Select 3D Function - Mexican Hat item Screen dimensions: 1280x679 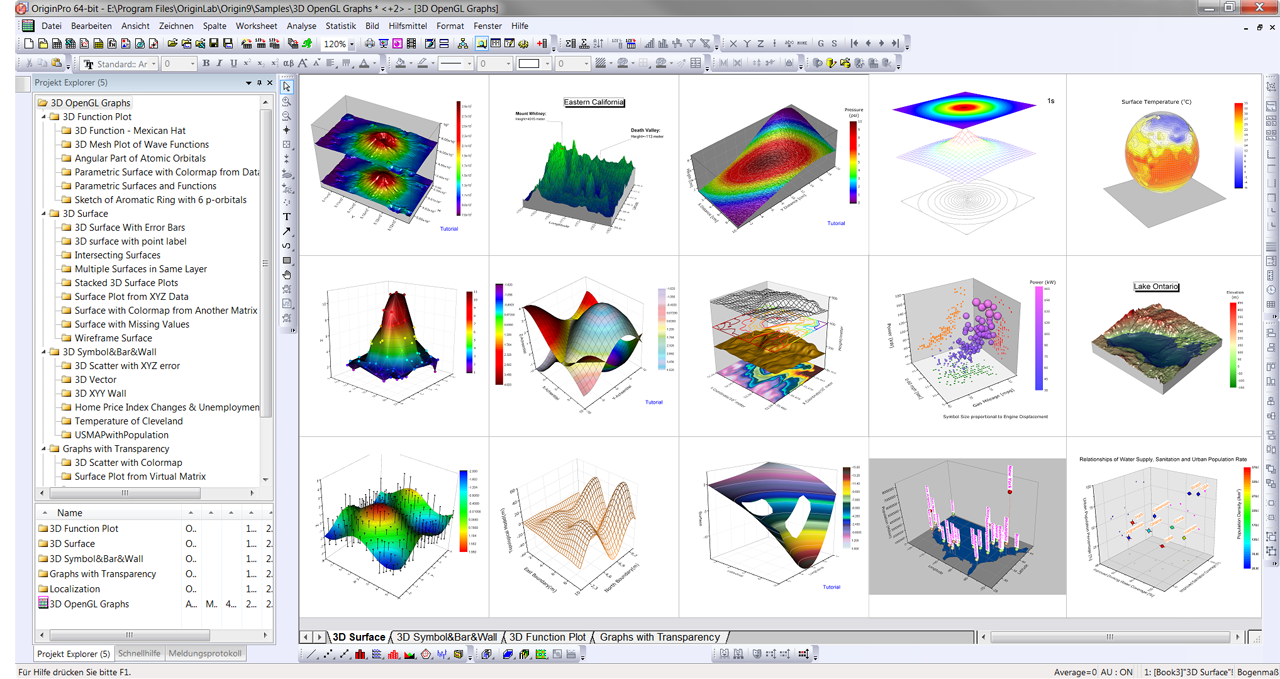click(x=130, y=130)
